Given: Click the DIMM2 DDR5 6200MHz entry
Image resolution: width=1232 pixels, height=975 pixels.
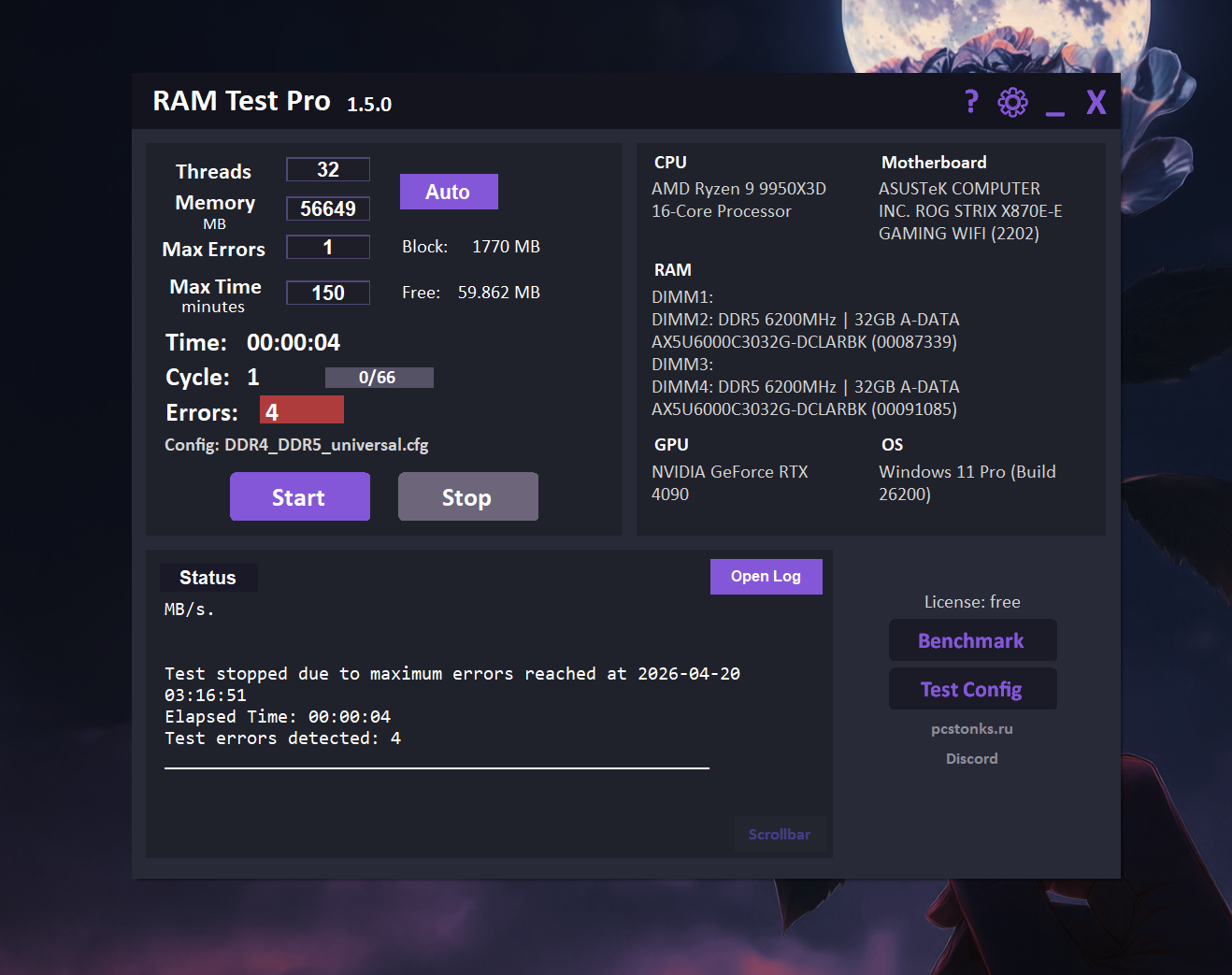Looking at the screenshot, I should (806, 331).
